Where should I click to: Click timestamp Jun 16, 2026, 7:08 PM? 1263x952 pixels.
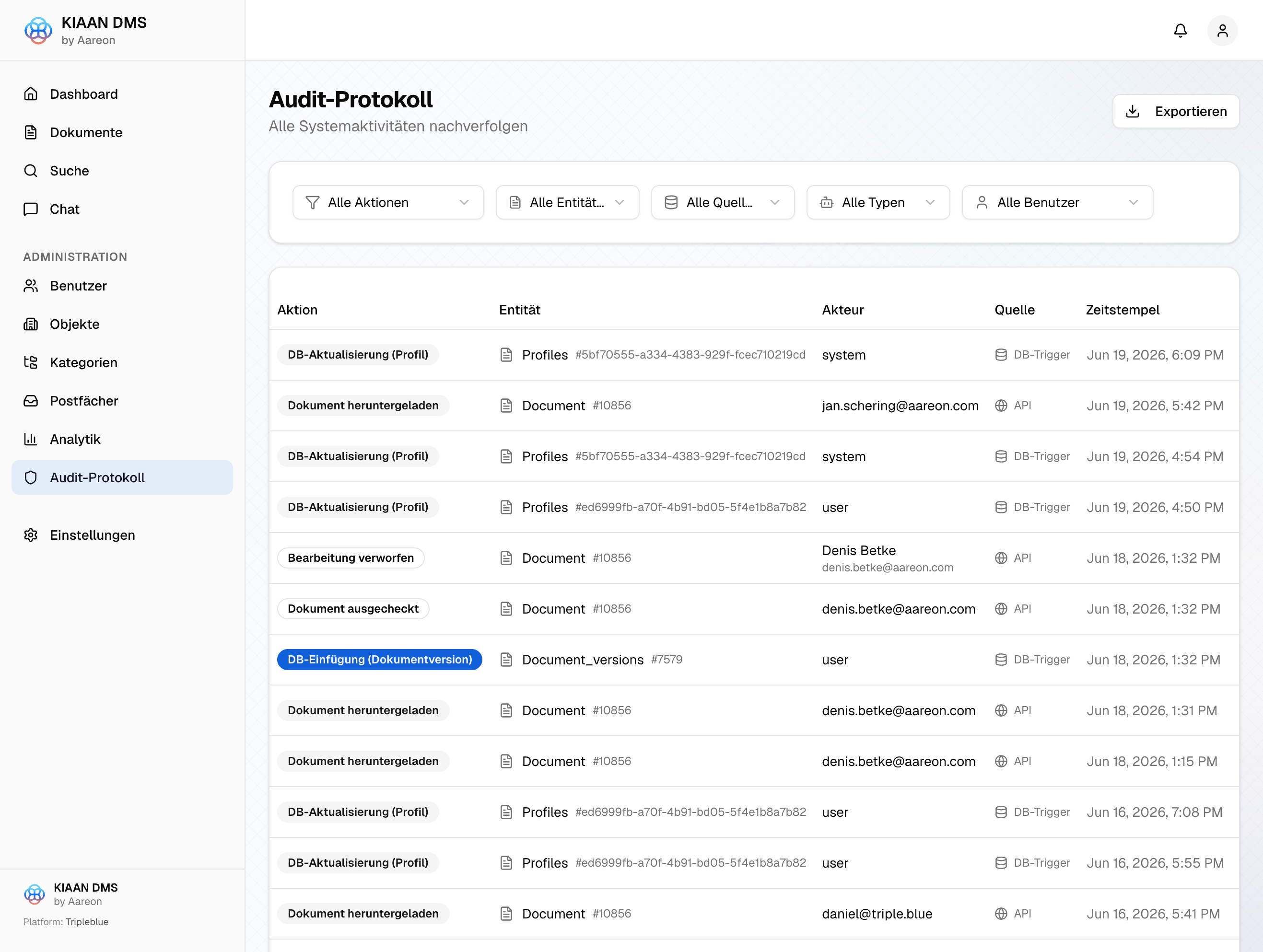point(1155,812)
